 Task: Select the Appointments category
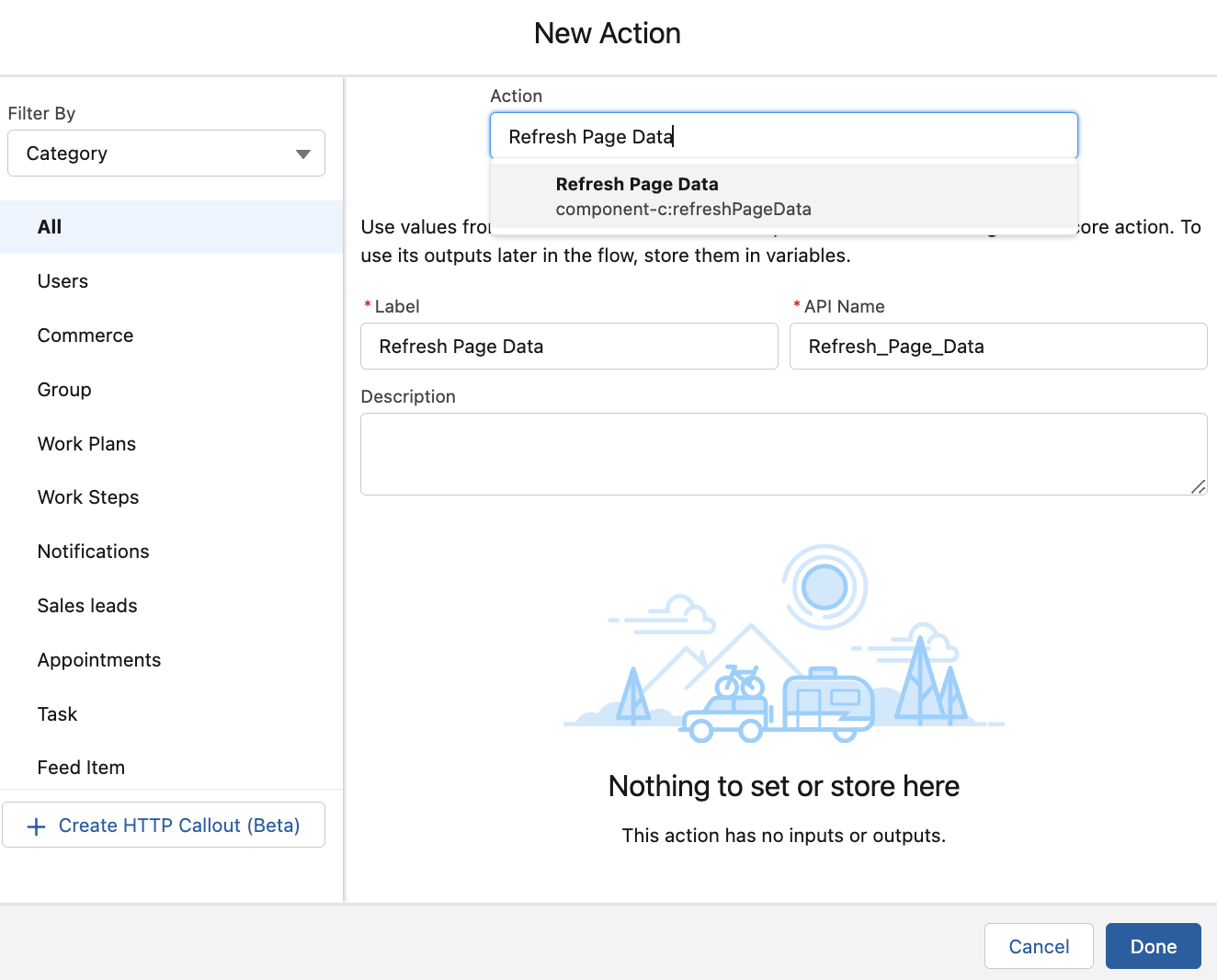point(98,659)
